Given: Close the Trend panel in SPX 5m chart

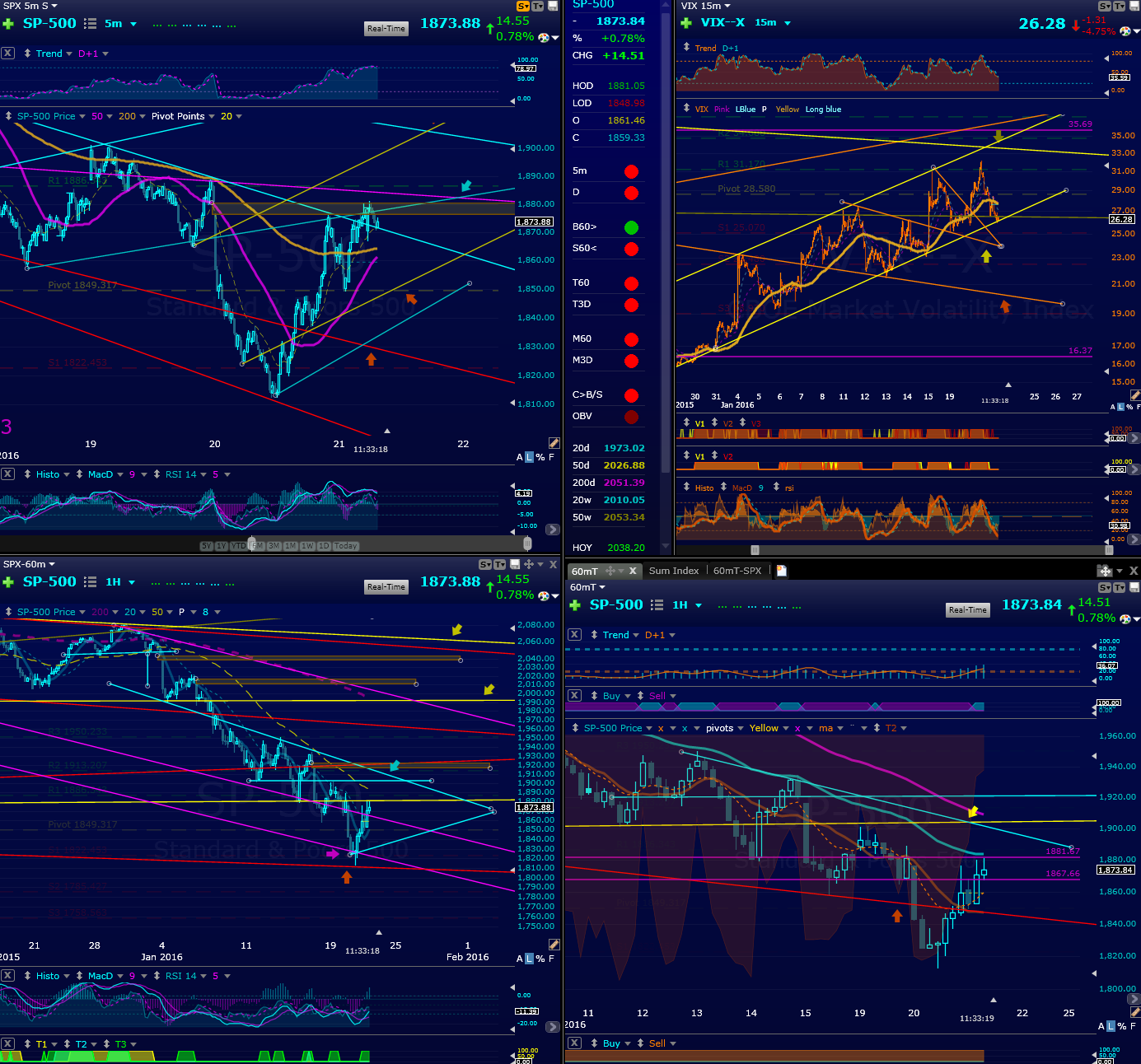Looking at the screenshot, I should click(7, 53).
